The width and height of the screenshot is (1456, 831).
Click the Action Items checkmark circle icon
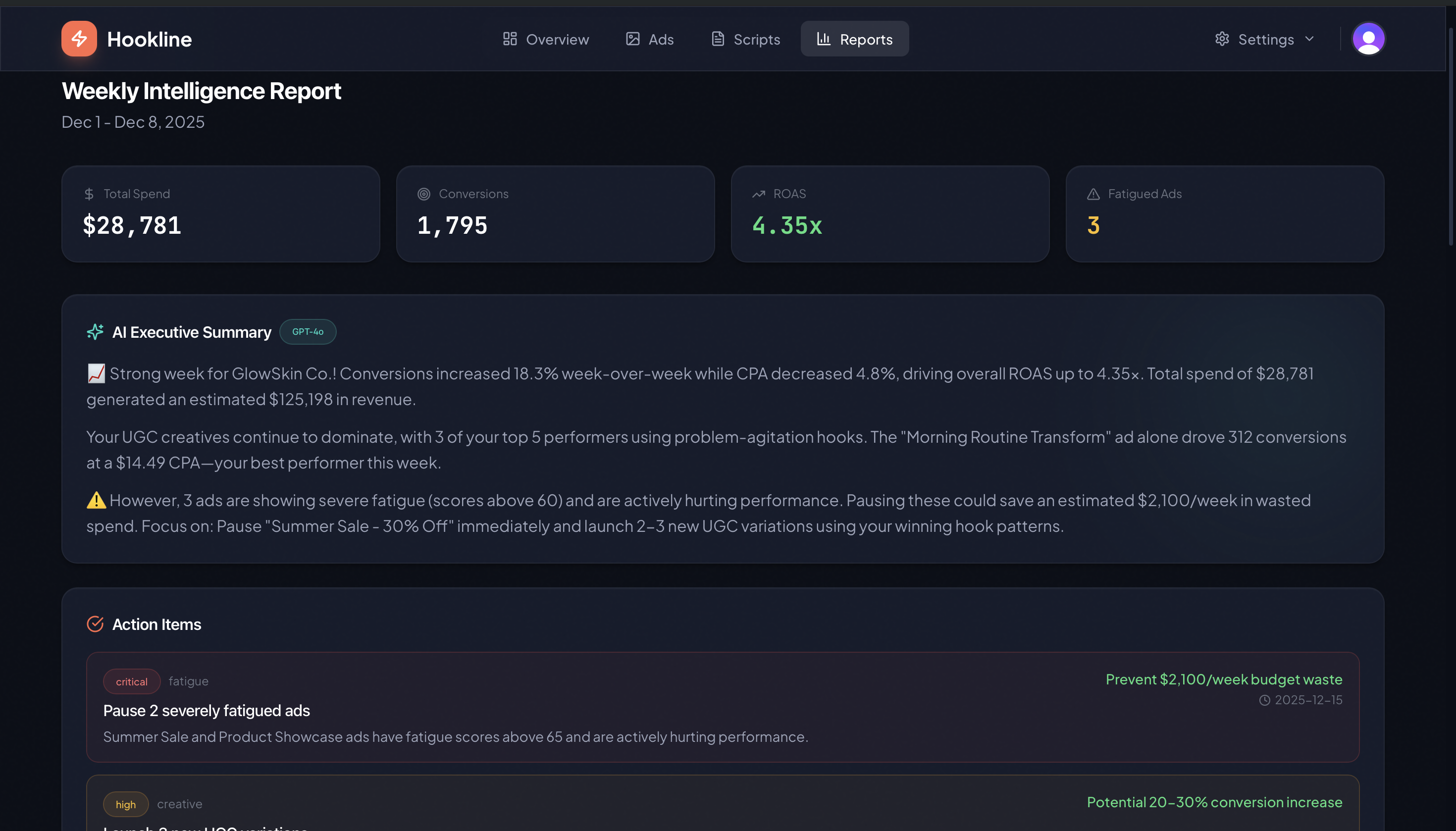point(95,624)
